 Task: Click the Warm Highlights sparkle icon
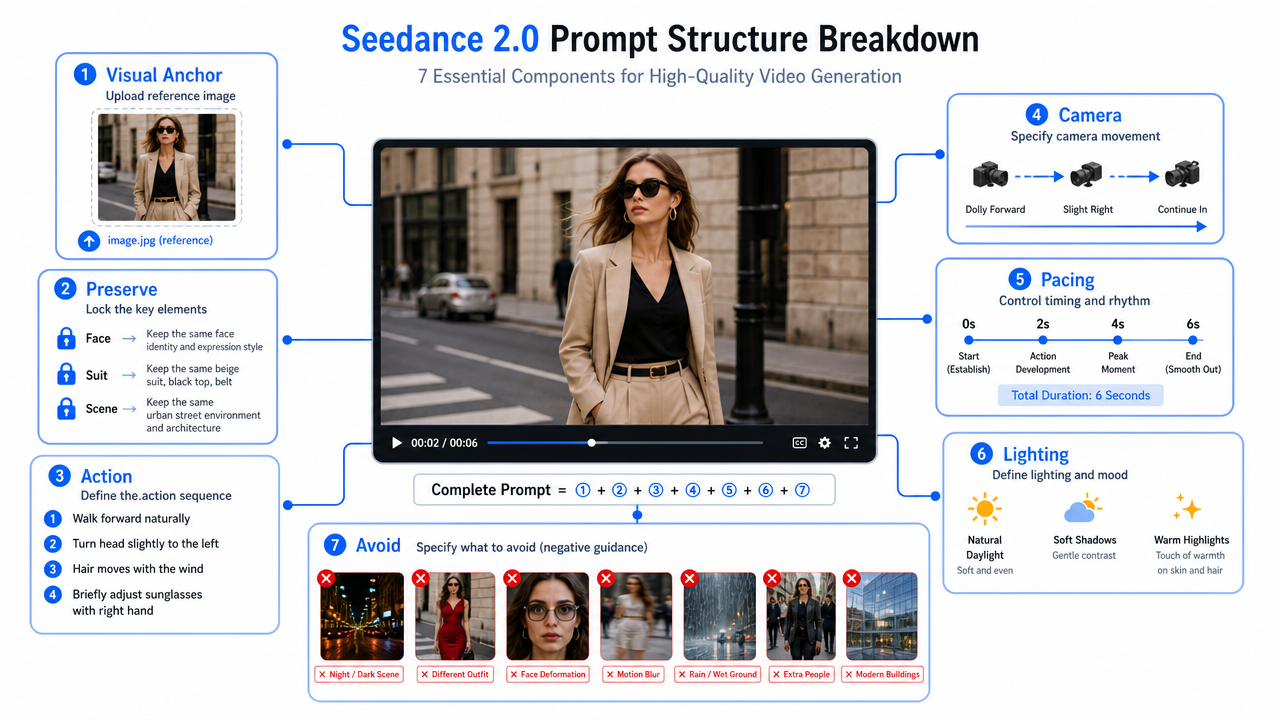point(1188,508)
